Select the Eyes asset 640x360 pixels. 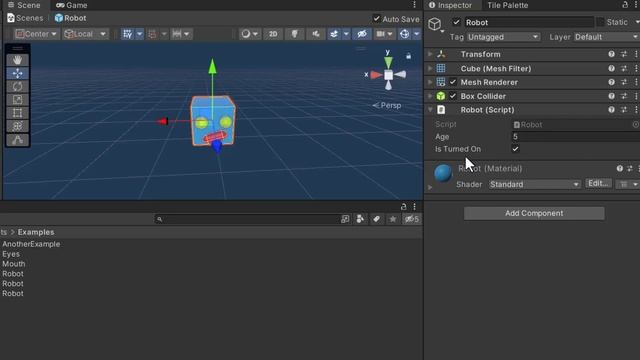11,254
